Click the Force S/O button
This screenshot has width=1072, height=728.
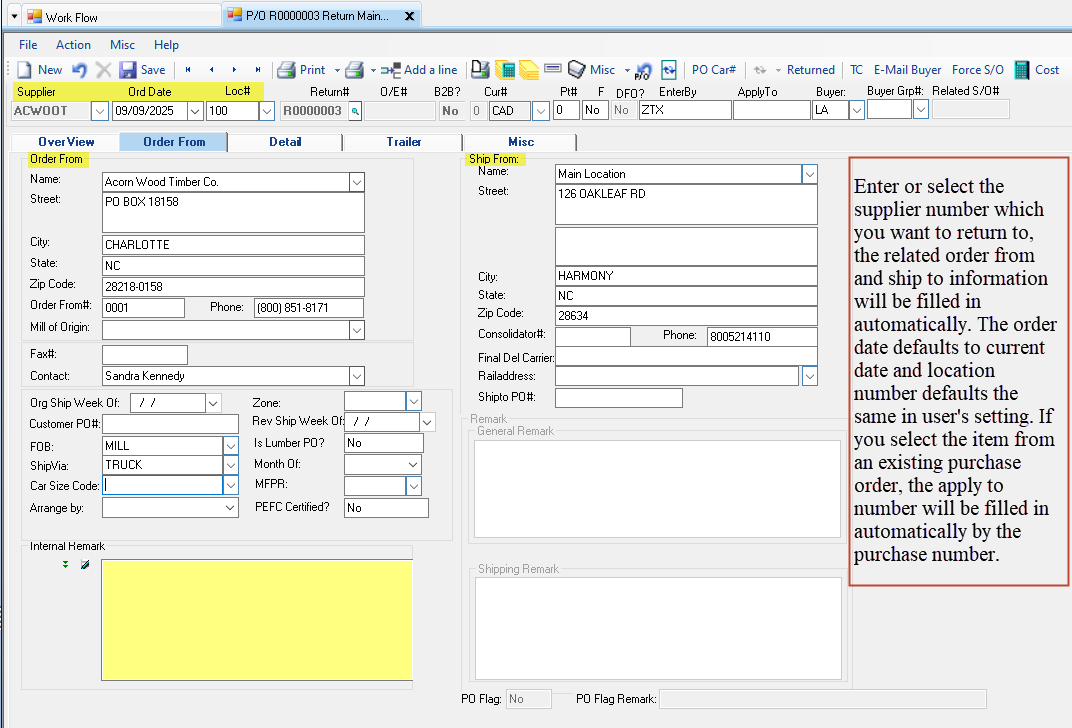click(x=977, y=70)
